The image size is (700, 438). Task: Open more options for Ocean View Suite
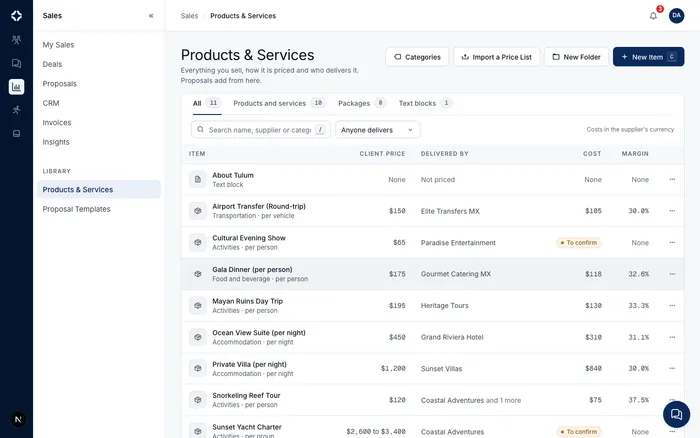[672, 337]
